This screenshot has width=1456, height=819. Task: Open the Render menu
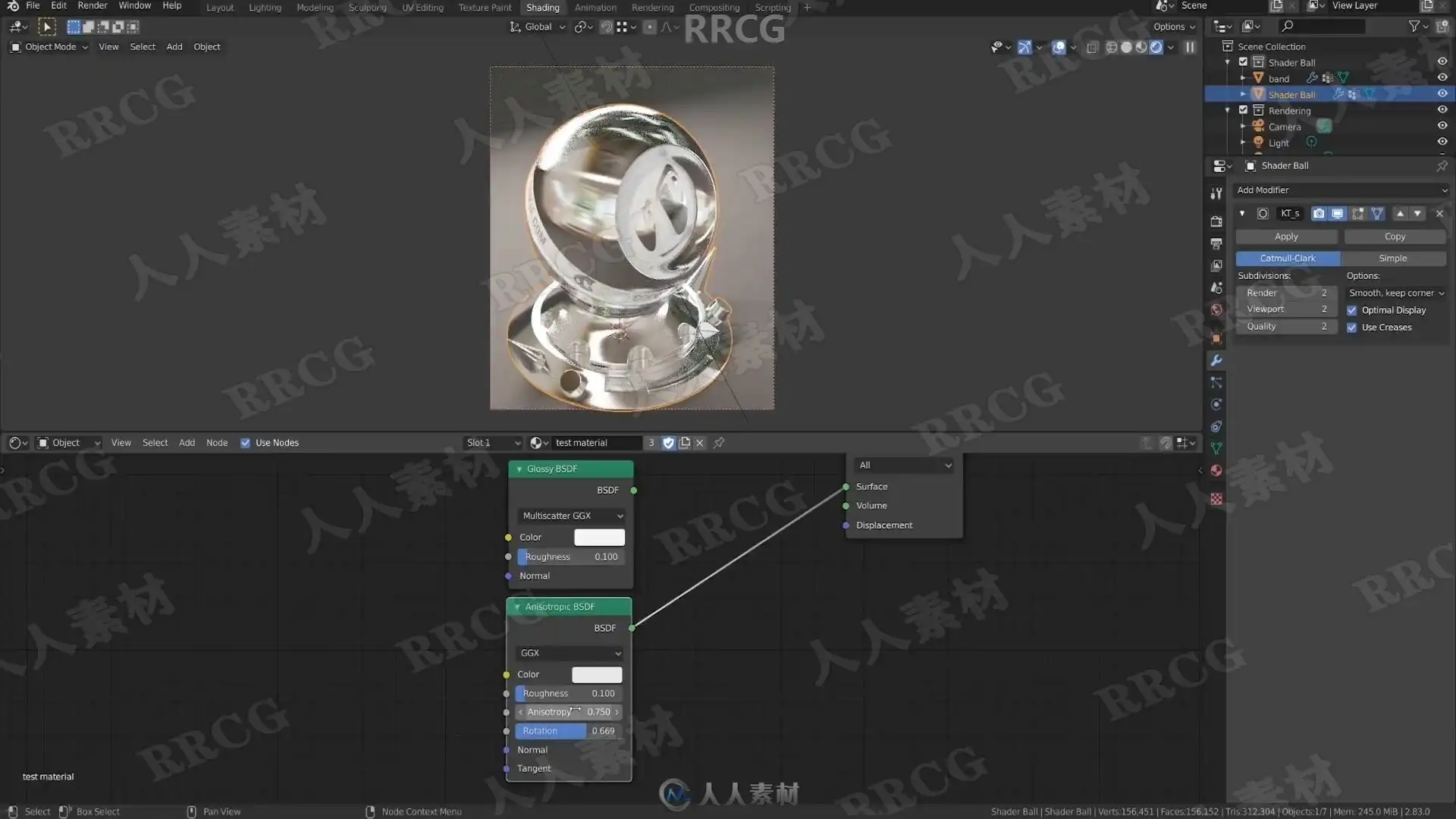tap(92, 6)
